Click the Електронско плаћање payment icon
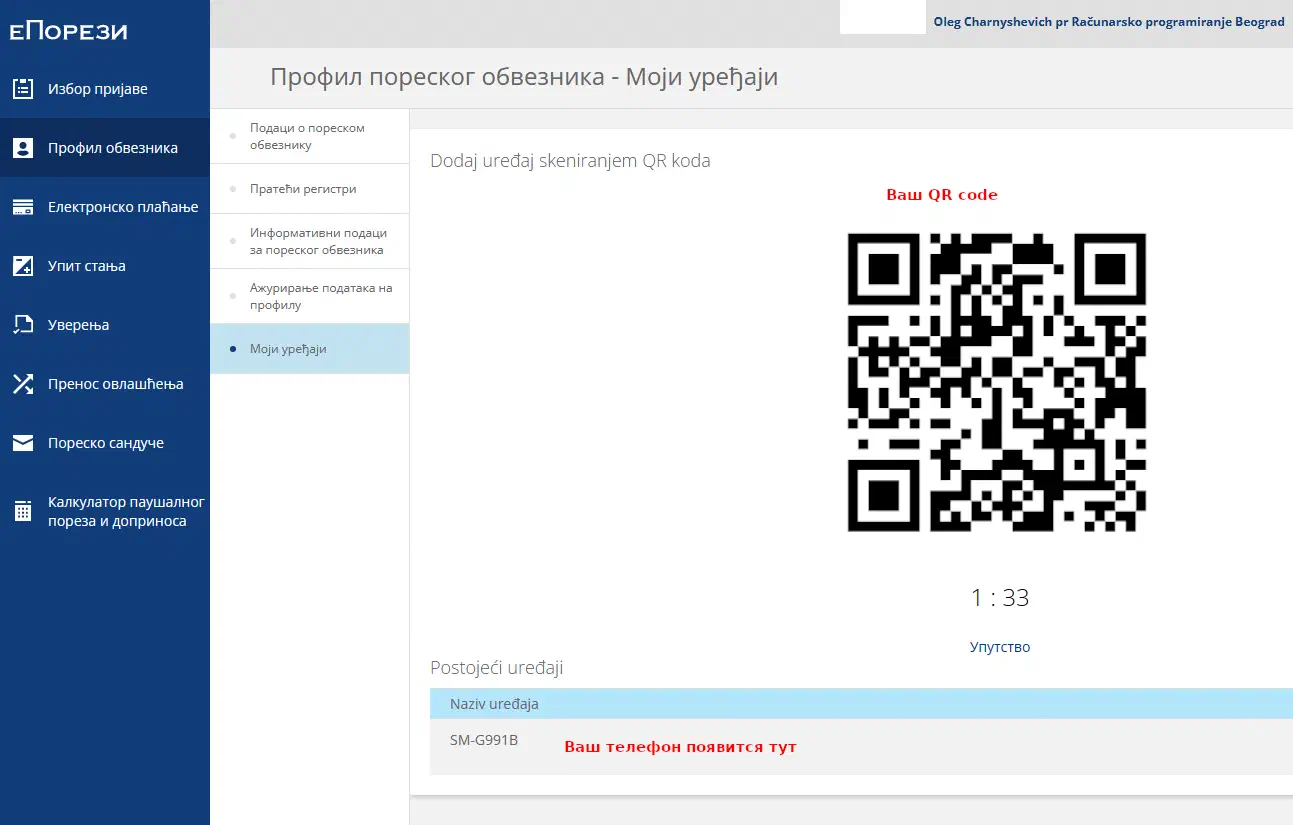The width and height of the screenshot is (1293, 825). [22, 206]
